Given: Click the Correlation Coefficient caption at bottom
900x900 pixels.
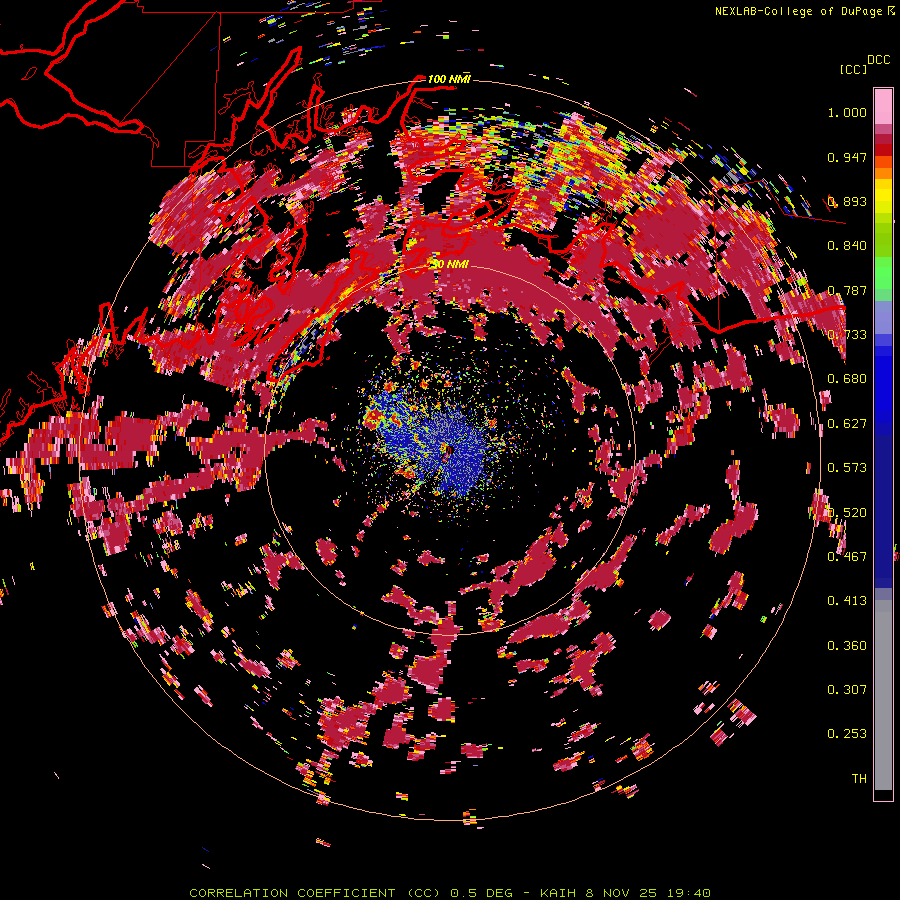Looking at the screenshot, I should [450, 893].
